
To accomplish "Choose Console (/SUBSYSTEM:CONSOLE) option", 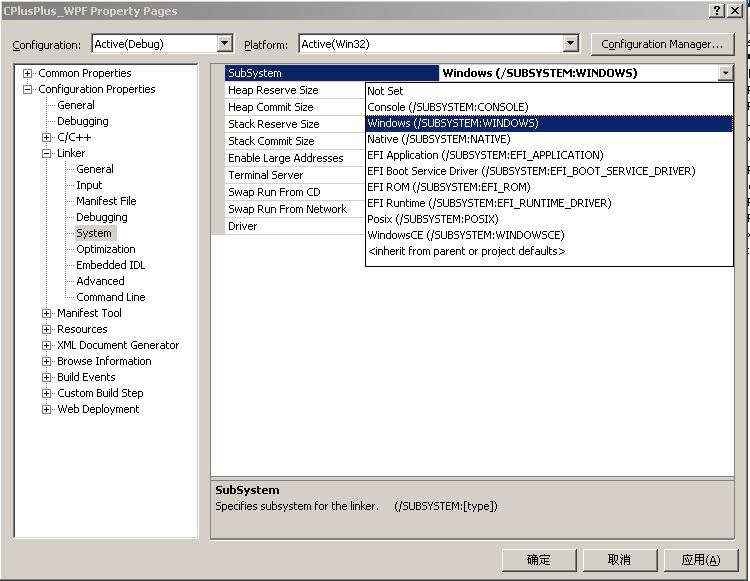I will [x=549, y=107].
